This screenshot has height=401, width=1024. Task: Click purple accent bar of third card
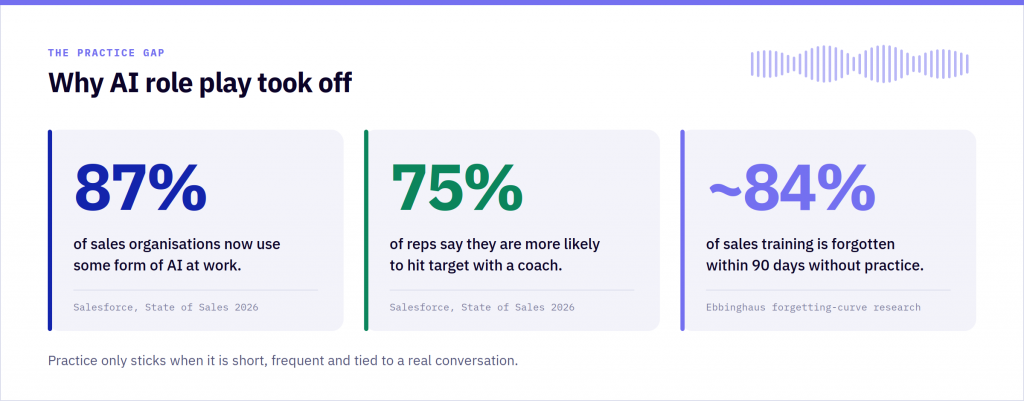pos(682,231)
